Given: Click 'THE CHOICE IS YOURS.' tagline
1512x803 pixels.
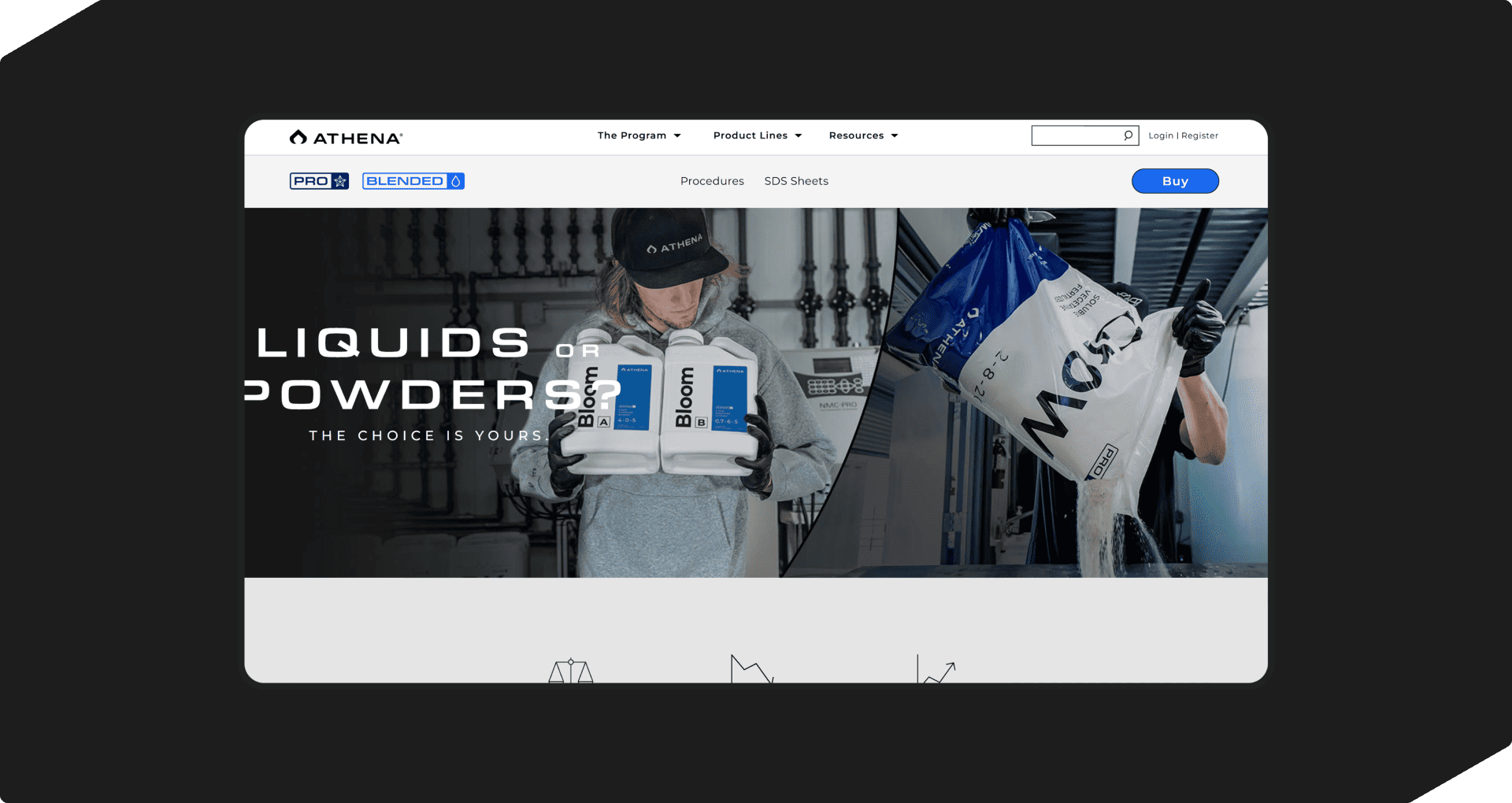Looking at the screenshot, I should [x=428, y=435].
